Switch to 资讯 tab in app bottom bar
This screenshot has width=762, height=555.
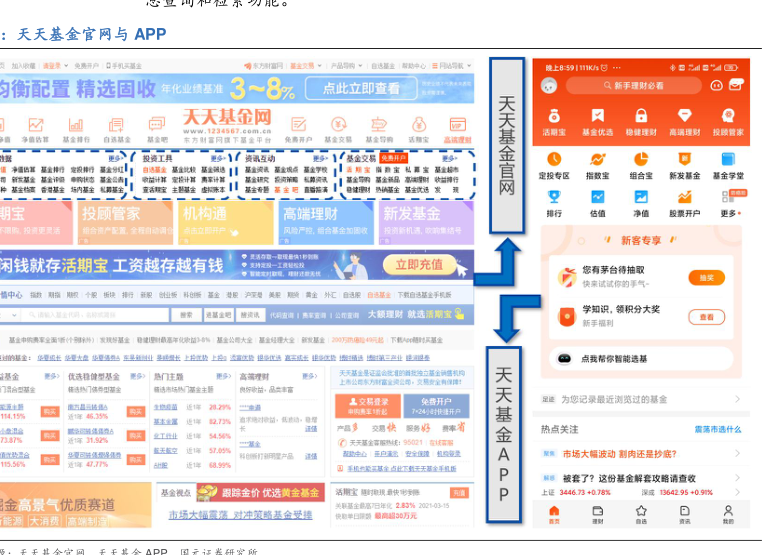click(x=684, y=515)
